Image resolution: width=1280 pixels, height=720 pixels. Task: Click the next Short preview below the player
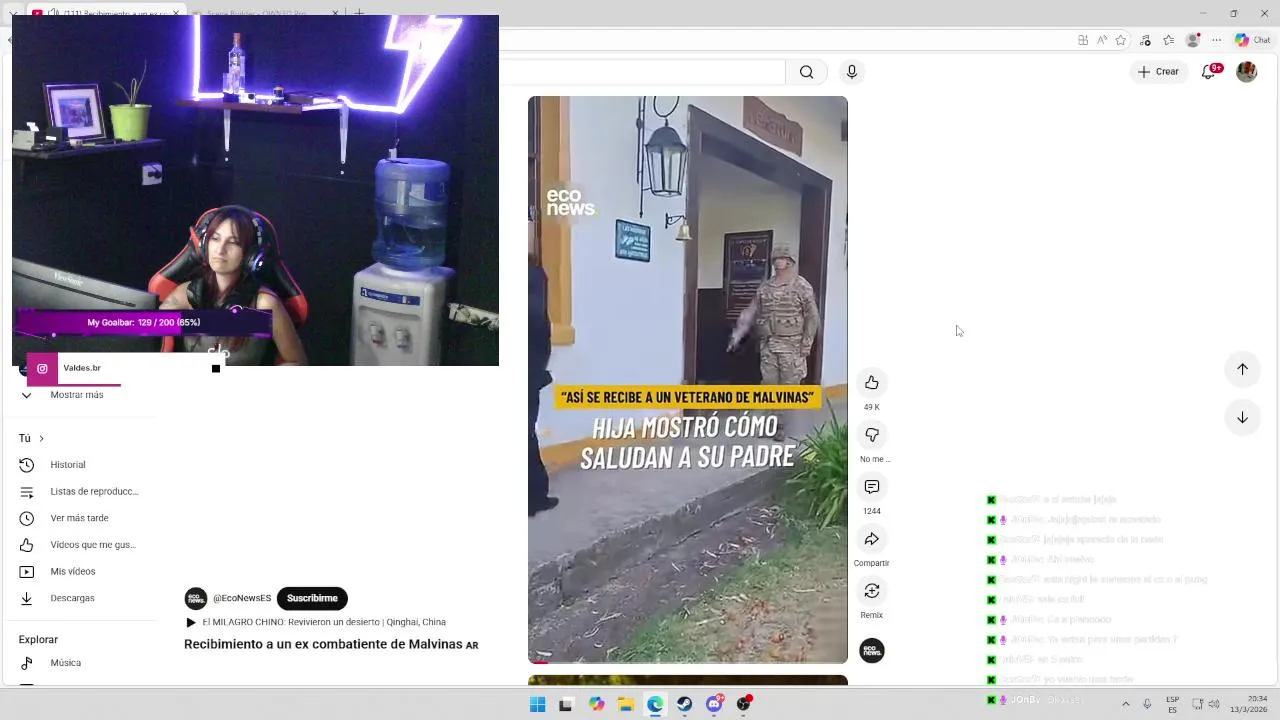coord(688,680)
